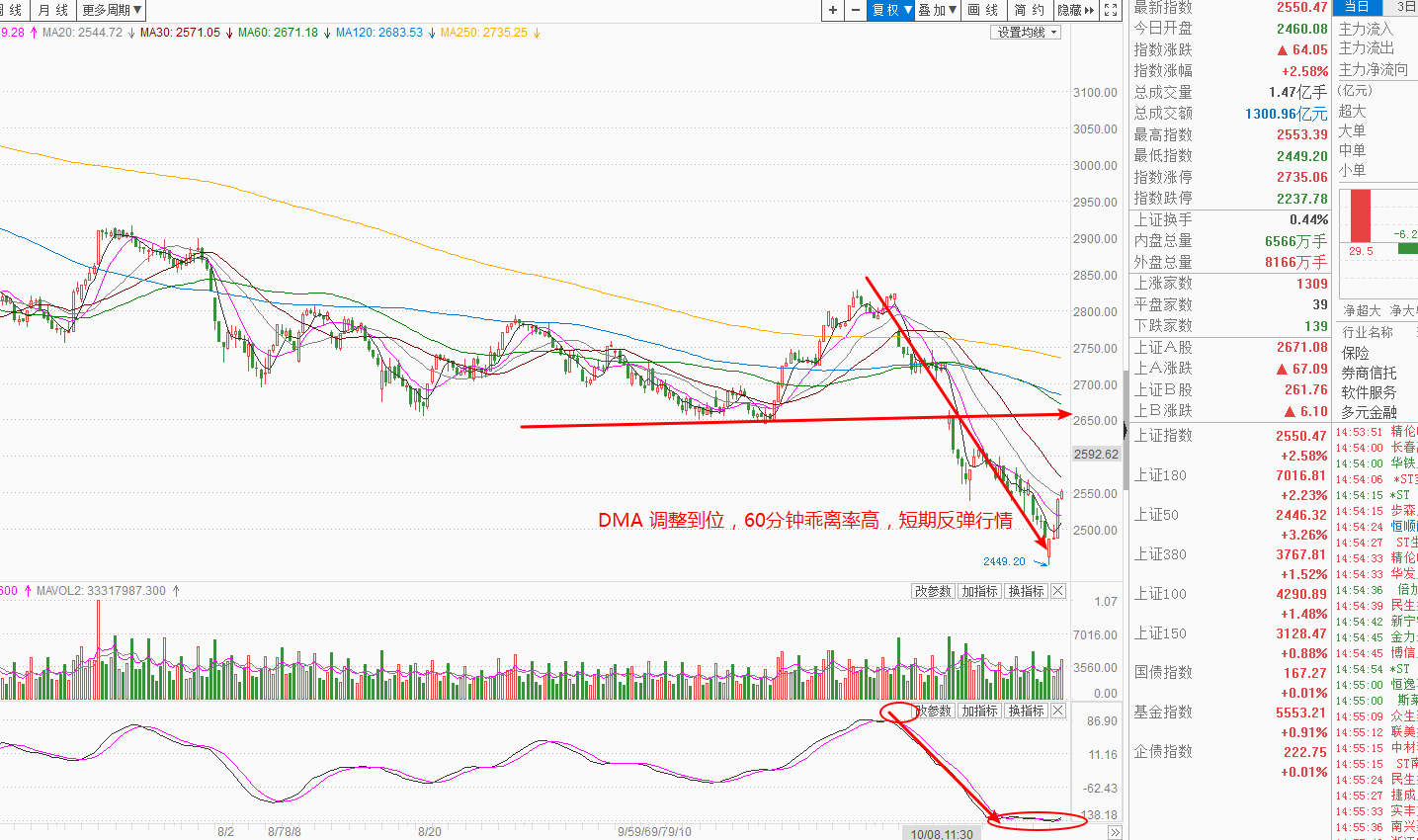Select the 上证150 index row
Screen dimensions: 1418x840
pyautogui.click(x=1230, y=642)
